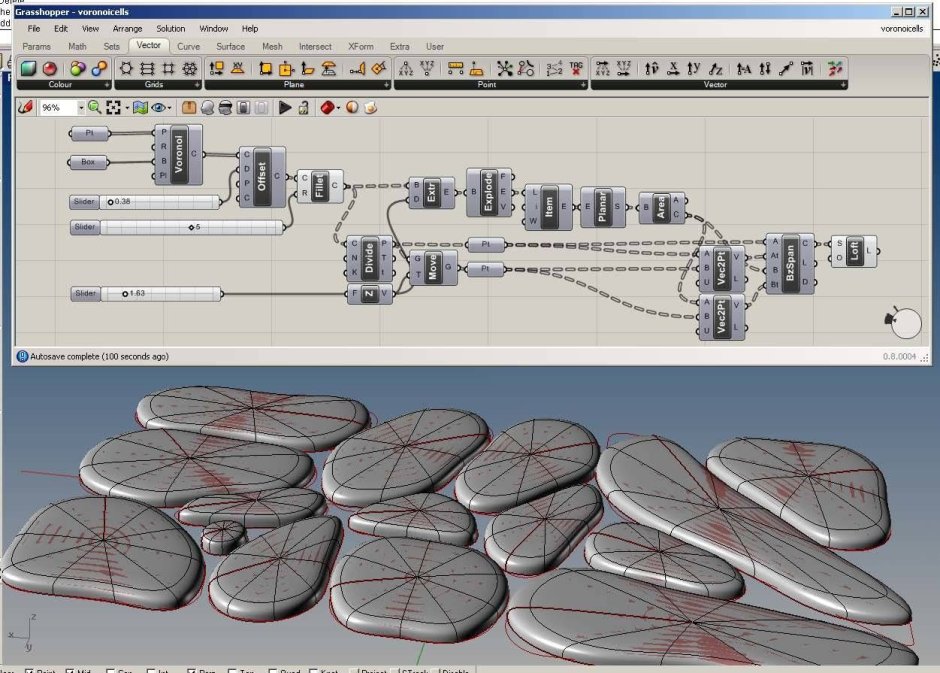Click the sketch pencil icon on canvas toolbar
The height and width of the screenshot is (673, 940).
[x=25, y=108]
